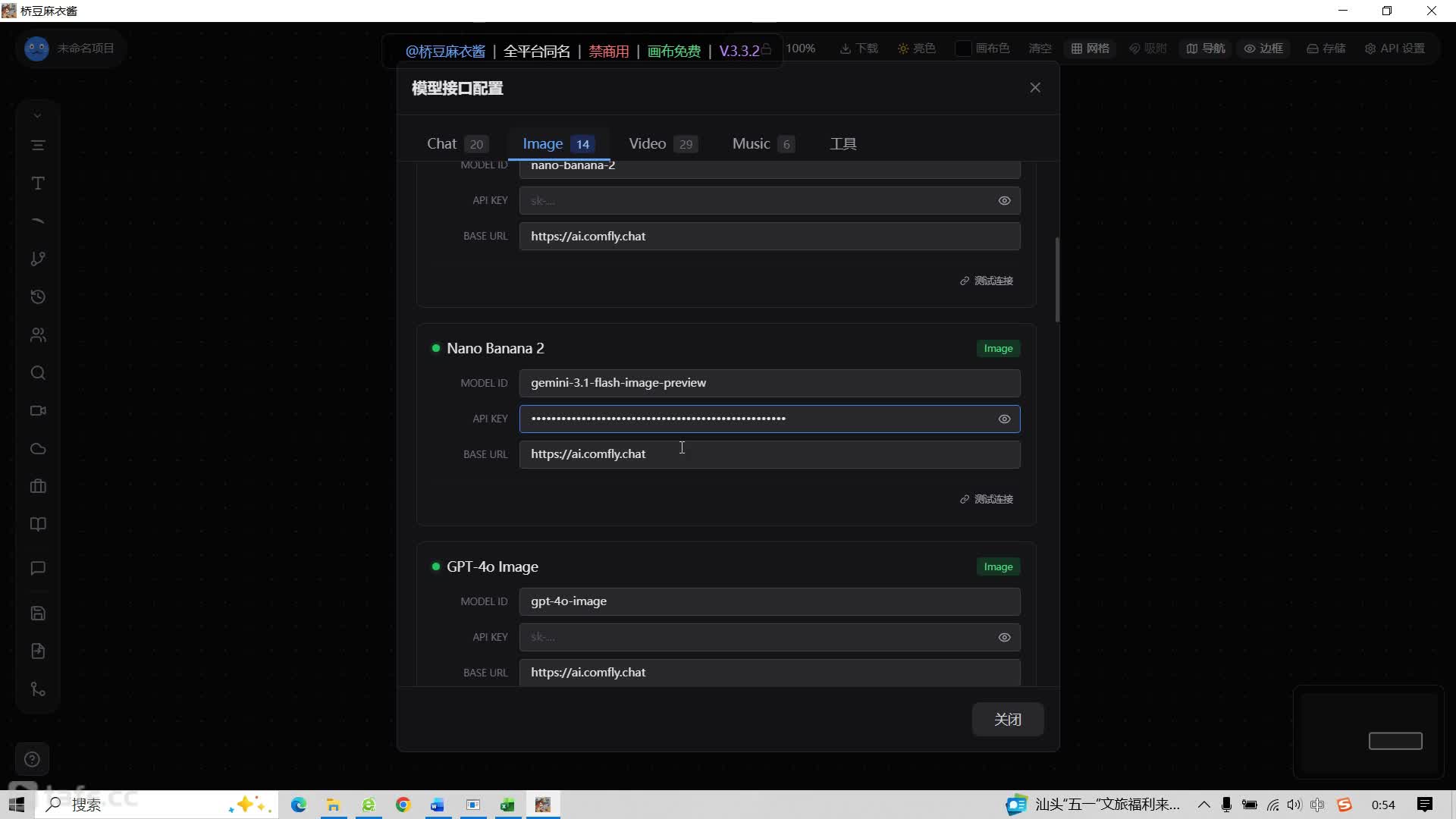Collapse the left sidebar chevron
This screenshot has height=819, width=1456.
pos(37,116)
